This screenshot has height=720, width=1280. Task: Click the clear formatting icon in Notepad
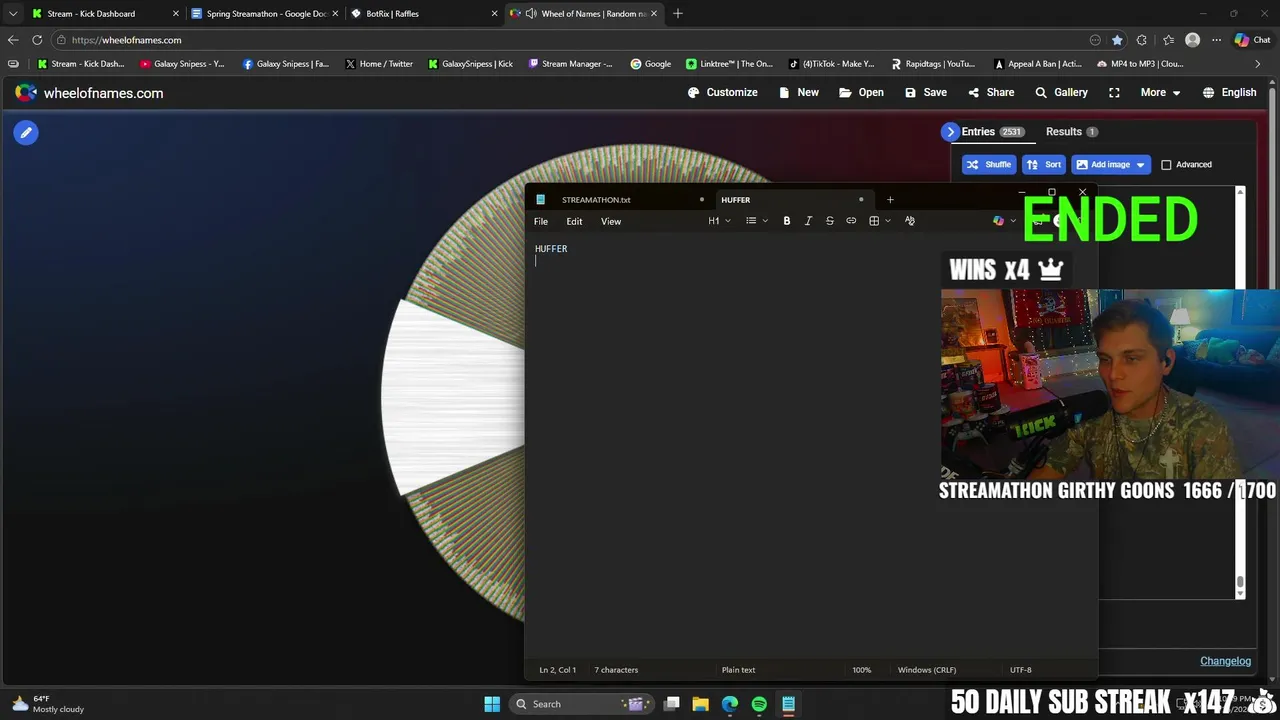(x=909, y=221)
